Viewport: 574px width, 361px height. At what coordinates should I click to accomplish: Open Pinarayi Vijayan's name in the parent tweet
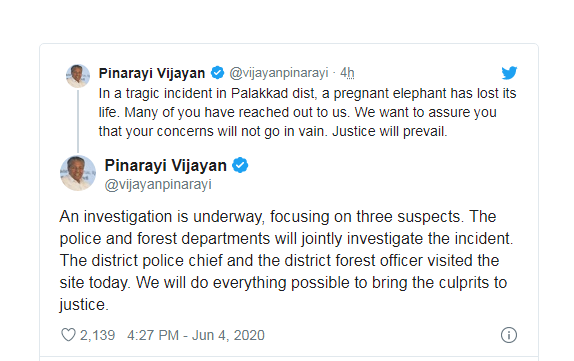click(x=152, y=73)
